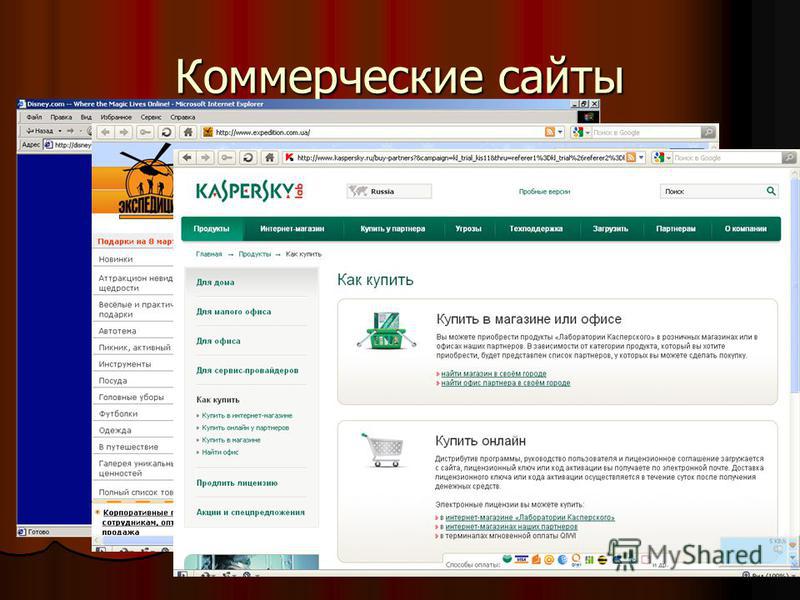Open О компании navigation tab
Viewport: 800px width, 600px height.
point(745,229)
